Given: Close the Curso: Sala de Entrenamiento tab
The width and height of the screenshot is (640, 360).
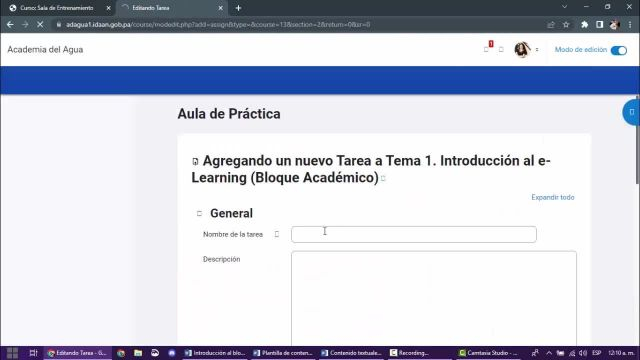Looking at the screenshot, I should 108,8.
